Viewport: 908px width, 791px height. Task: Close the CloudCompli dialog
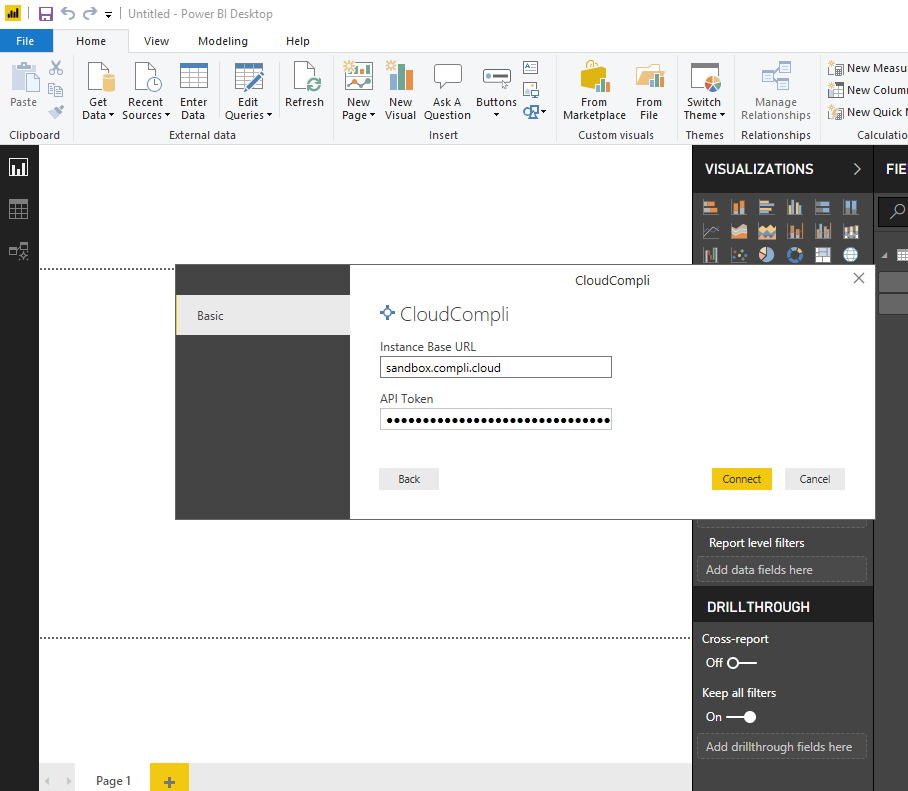[859, 279]
